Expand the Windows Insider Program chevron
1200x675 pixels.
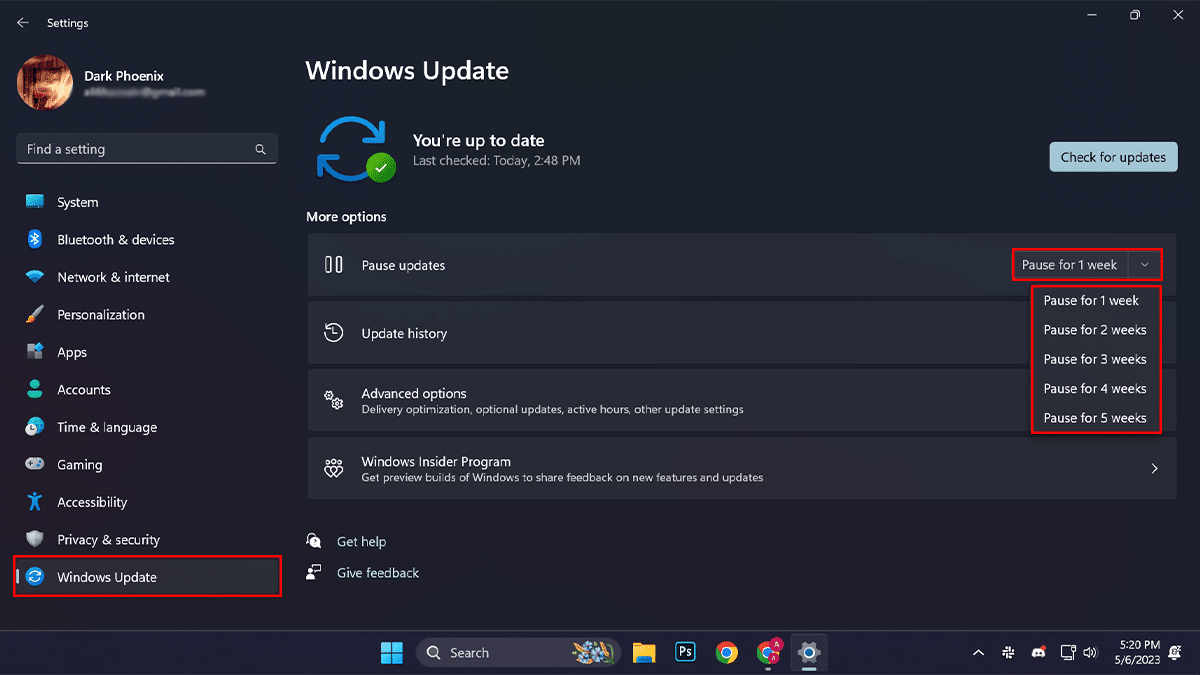1155,469
